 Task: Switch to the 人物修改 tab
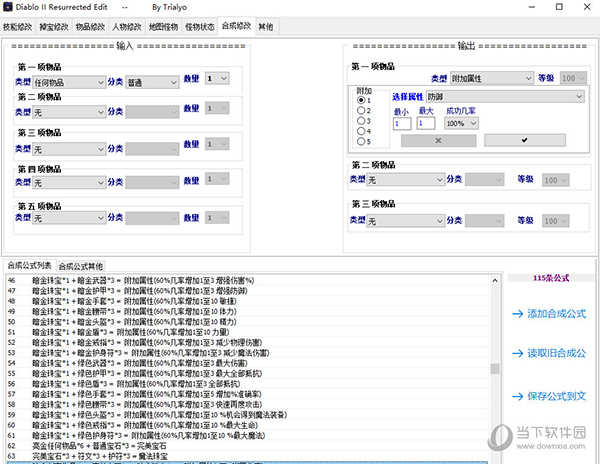click(x=127, y=27)
